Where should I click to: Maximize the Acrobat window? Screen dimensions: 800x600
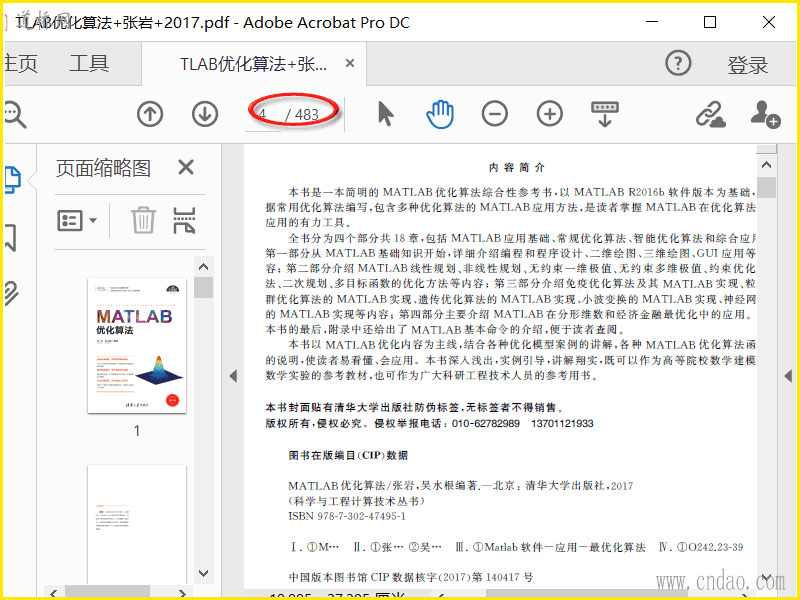click(x=710, y=22)
